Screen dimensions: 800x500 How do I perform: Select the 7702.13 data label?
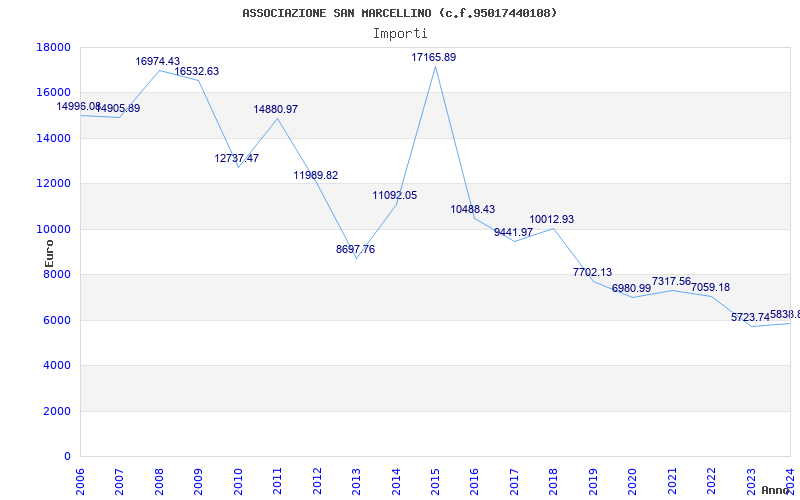tap(592, 272)
